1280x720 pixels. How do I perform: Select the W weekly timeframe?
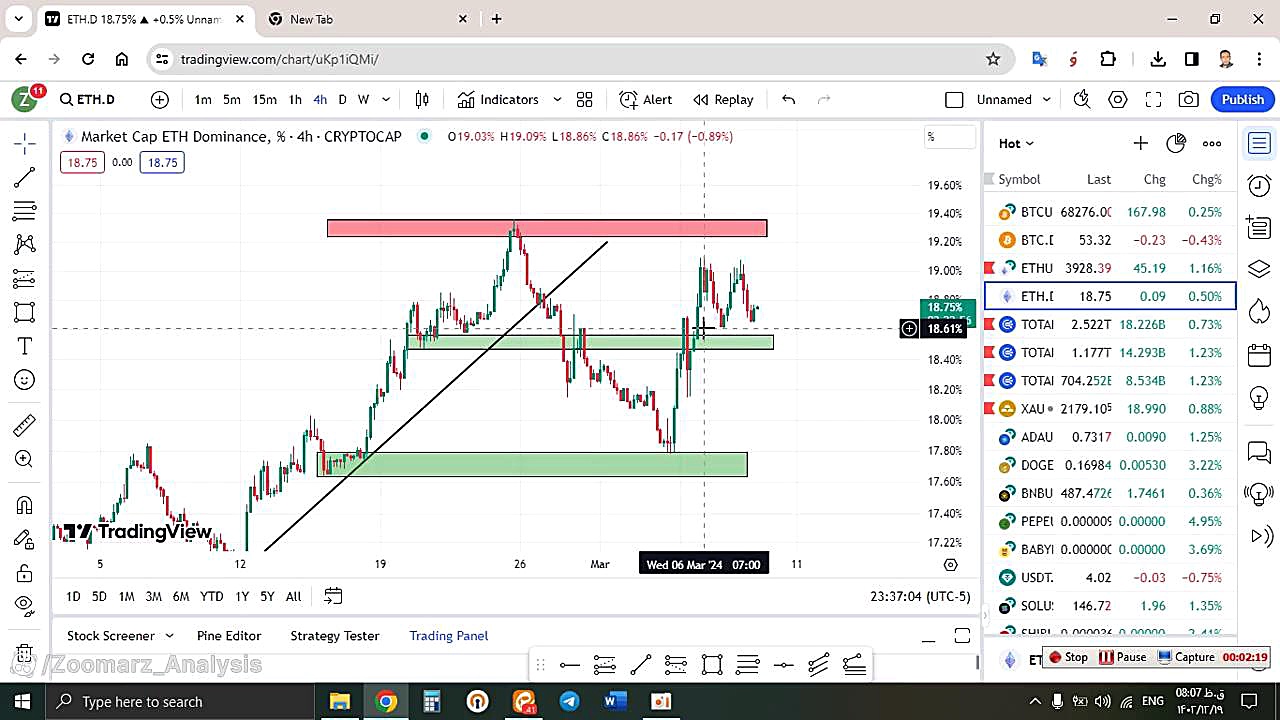click(x=363, y=99)
